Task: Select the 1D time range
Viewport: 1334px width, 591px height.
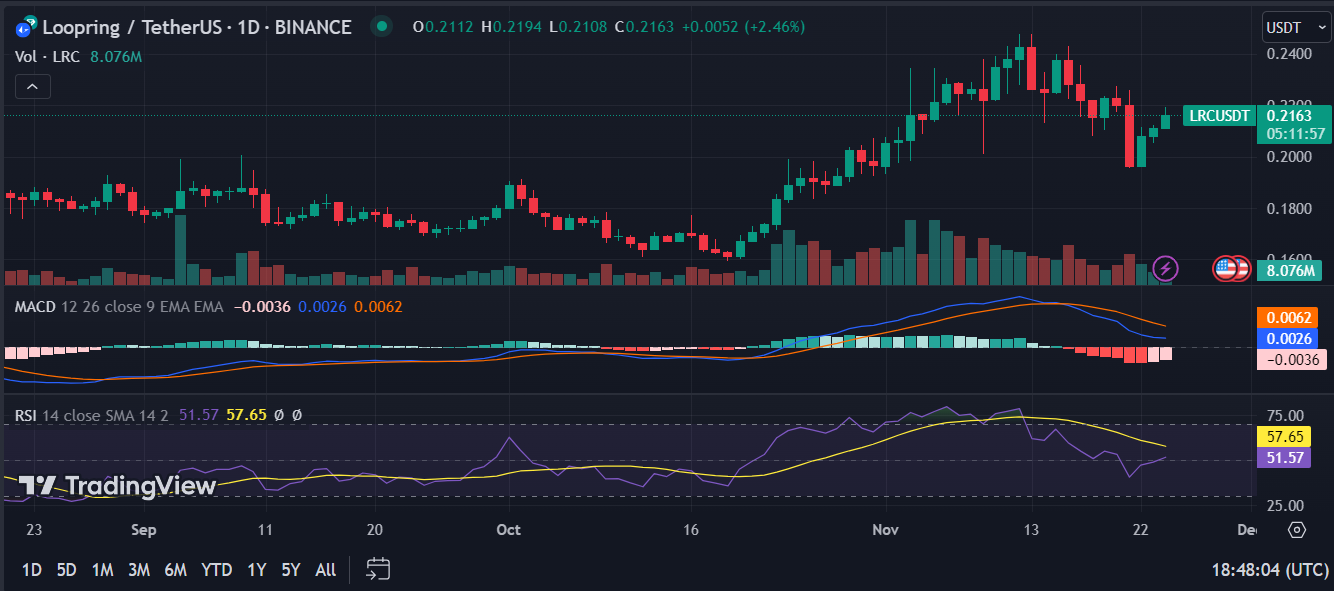Action: click(31, 570)
